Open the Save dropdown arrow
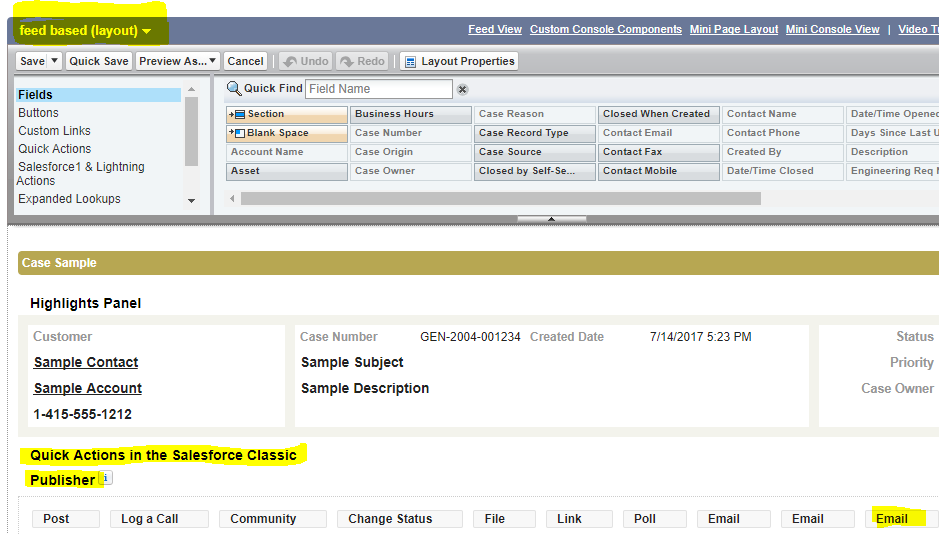Viewport: 939px width, 534px height. coord(54,61)
